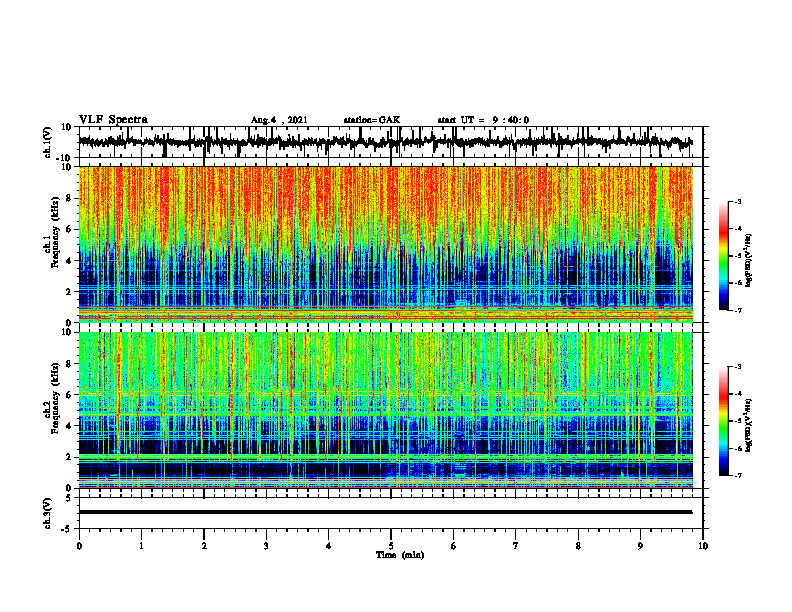
Task: Click the "-7" tick on ch.1 colorbar
Action: tap(737, 310)
